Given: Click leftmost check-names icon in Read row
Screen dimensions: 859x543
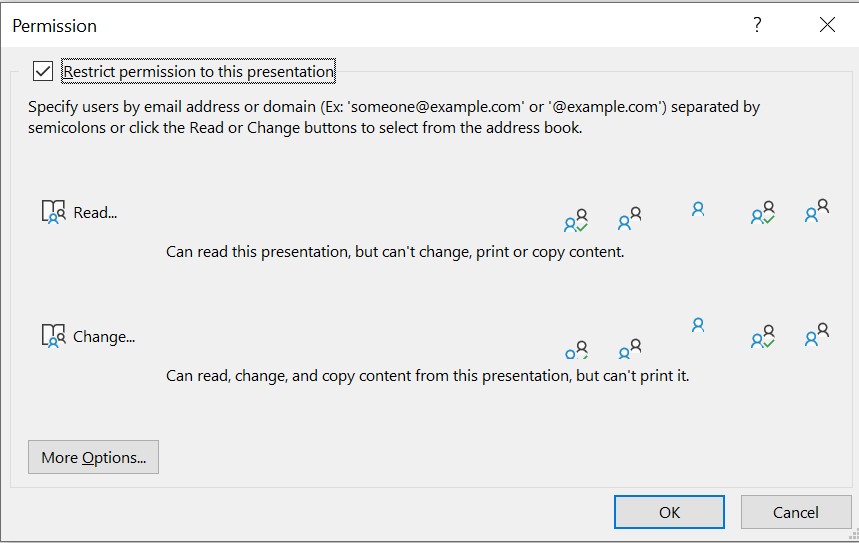Looking at the screenshot, I should coord(576,220).
